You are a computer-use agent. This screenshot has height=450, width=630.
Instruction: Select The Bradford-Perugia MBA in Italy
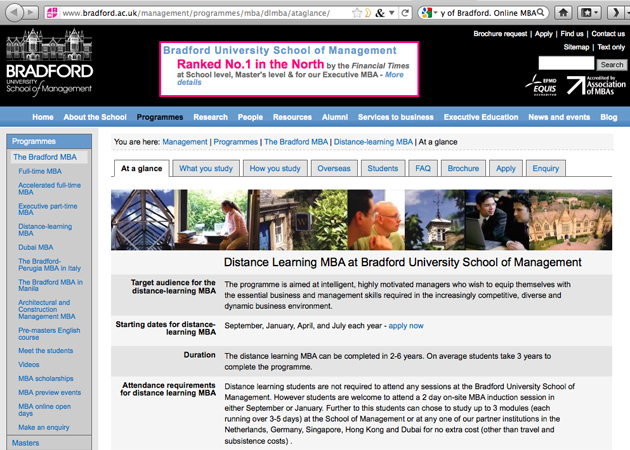click(49, 264)
